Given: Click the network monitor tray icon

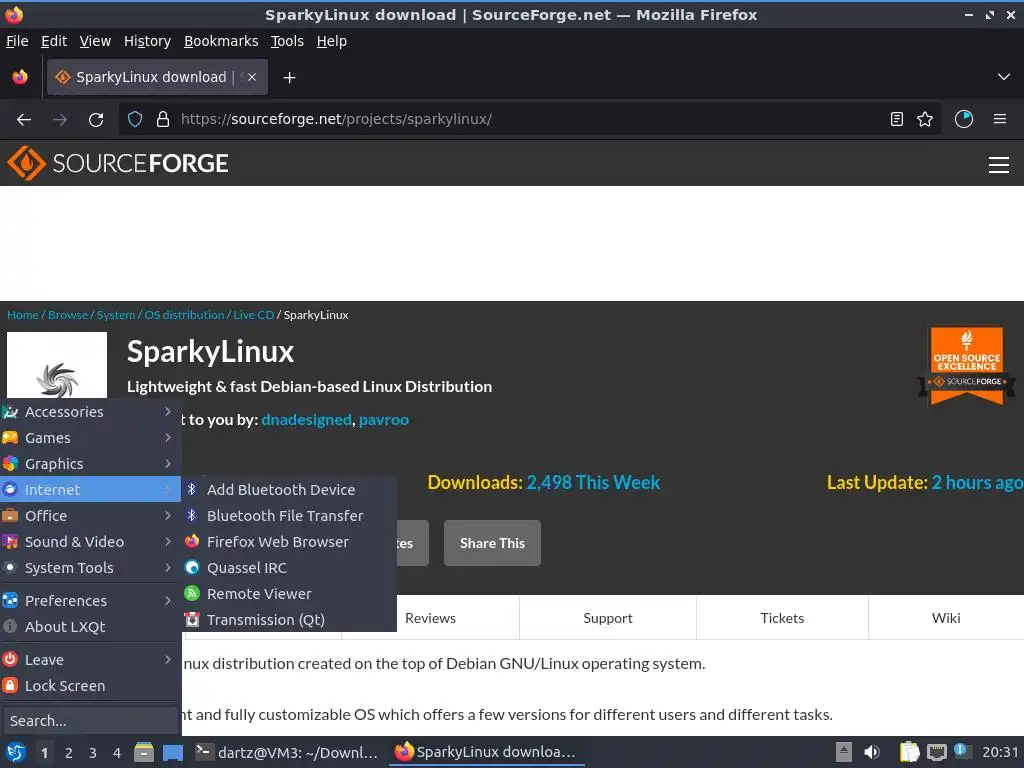Looking at the screenshot, I should [936, 752].
